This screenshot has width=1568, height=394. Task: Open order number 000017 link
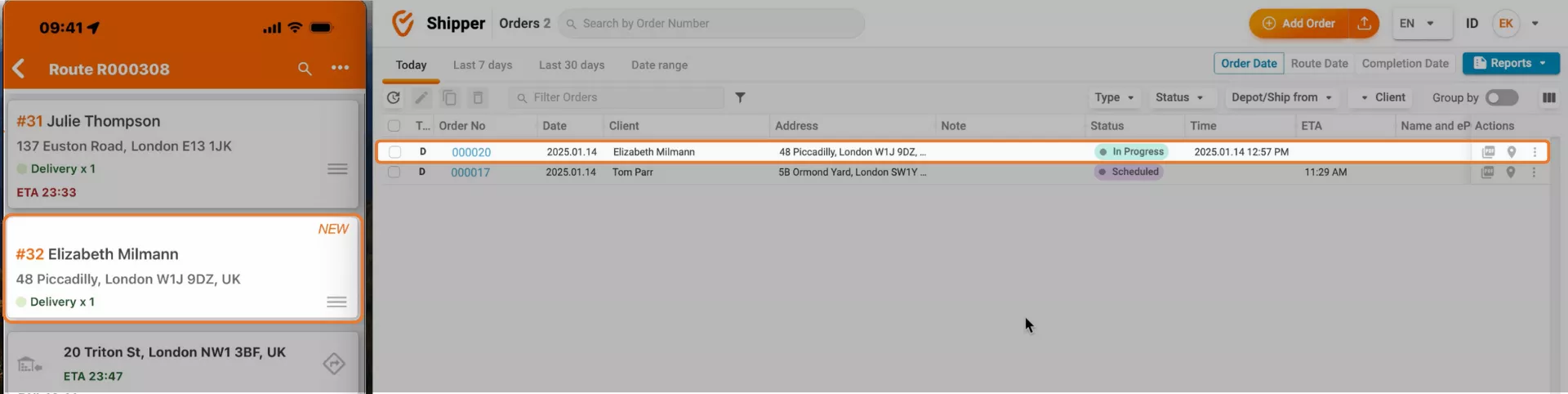pyautogui.click(x=470, y=172)
